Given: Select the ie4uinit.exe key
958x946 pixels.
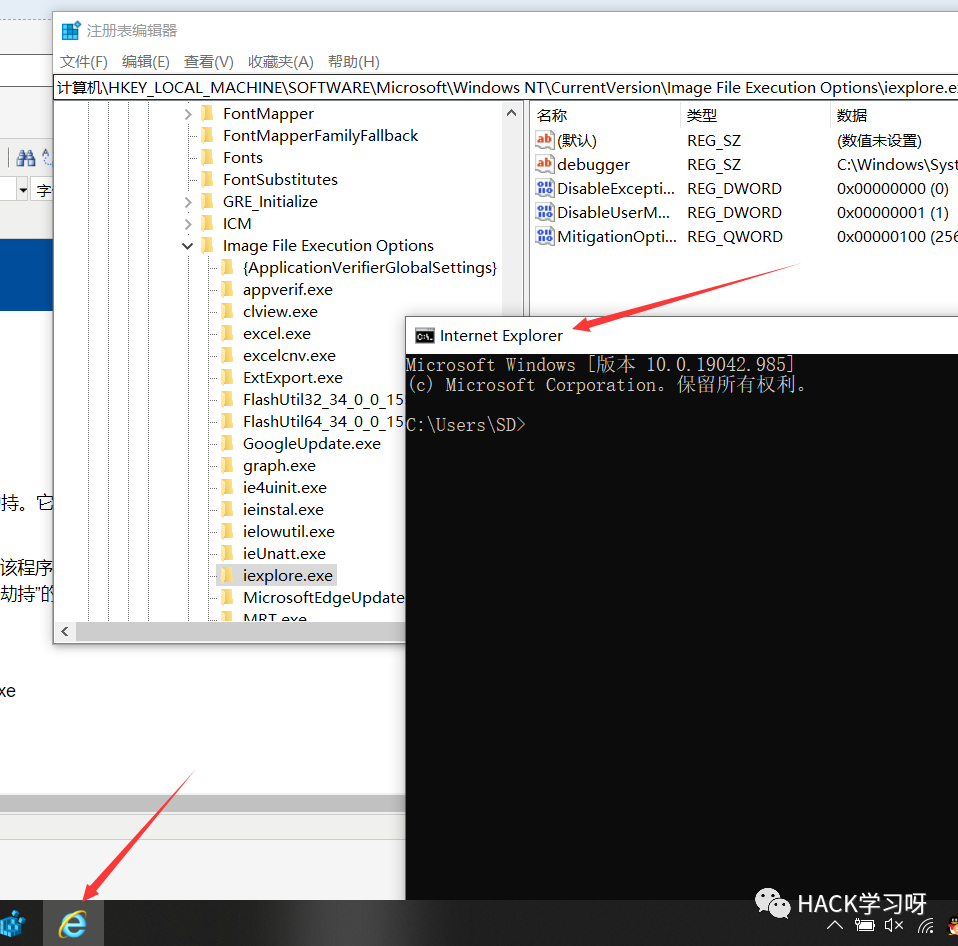Looking at the screenshot, I should 285,488.
